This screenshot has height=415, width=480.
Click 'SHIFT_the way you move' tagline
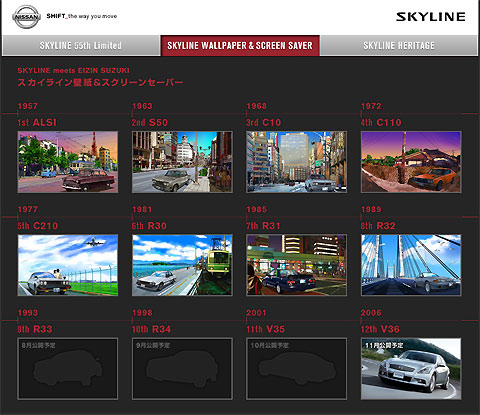tap(82, 16)
